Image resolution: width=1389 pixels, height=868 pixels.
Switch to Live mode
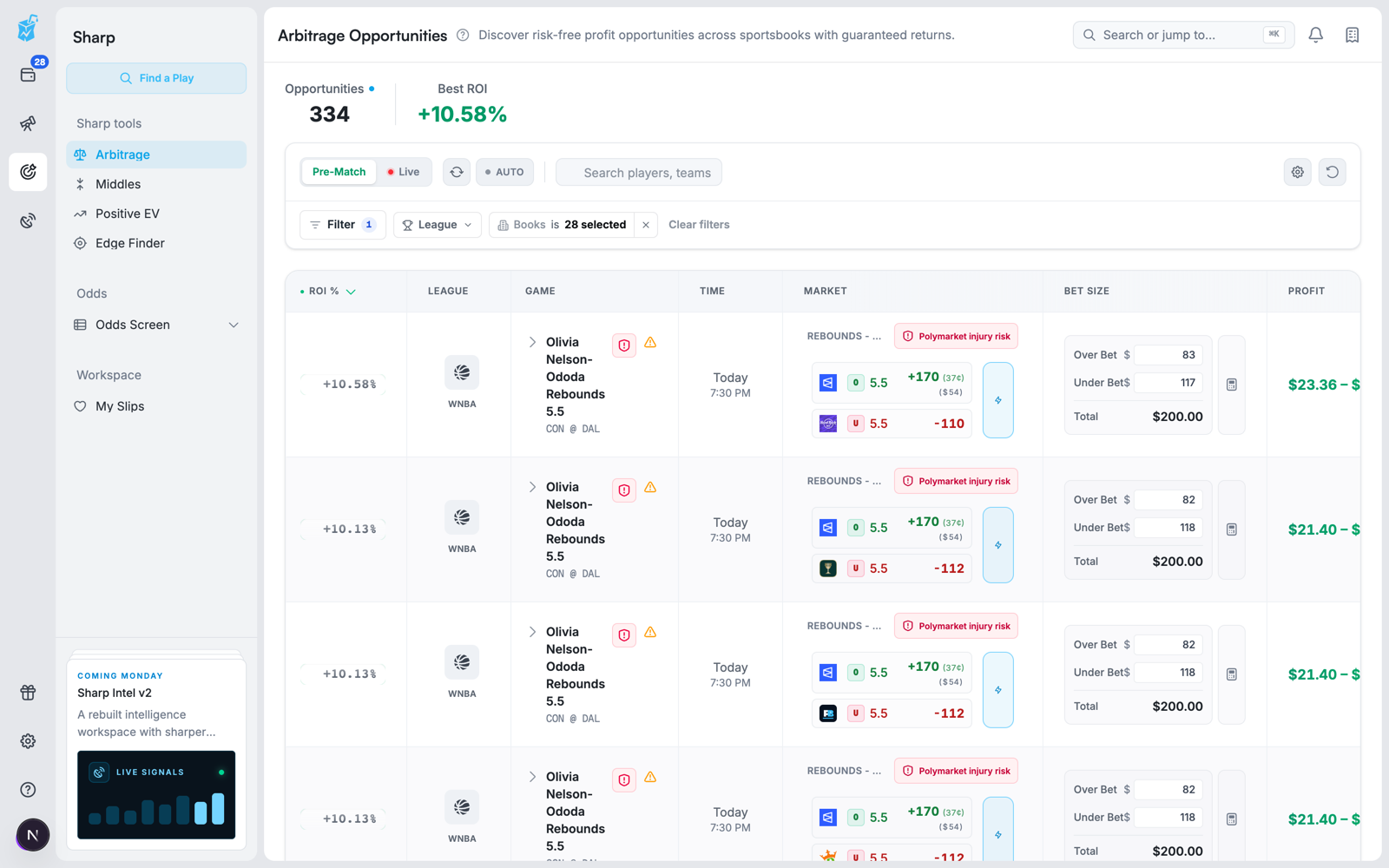404,172
